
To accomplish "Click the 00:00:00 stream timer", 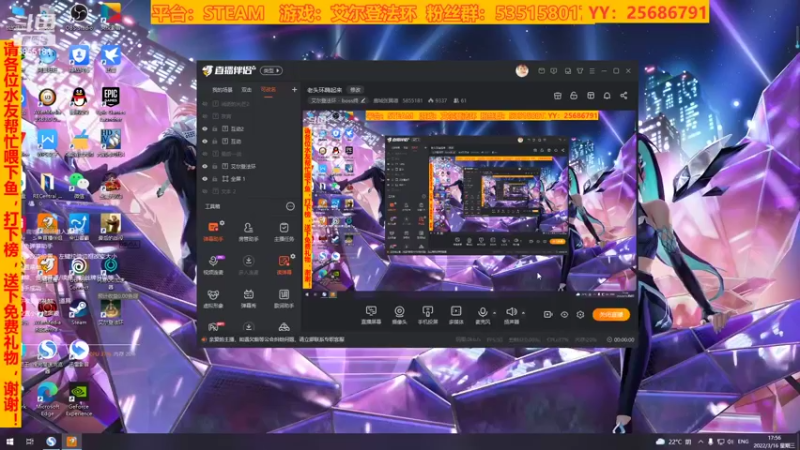I will [620, 339].
